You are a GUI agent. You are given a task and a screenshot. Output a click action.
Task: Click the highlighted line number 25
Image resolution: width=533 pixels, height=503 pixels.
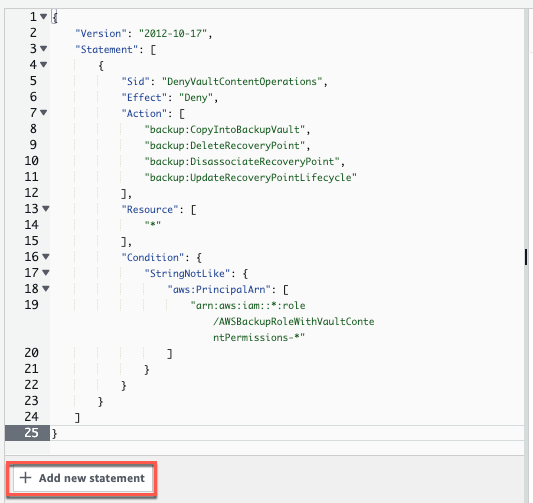click(31, 433)
